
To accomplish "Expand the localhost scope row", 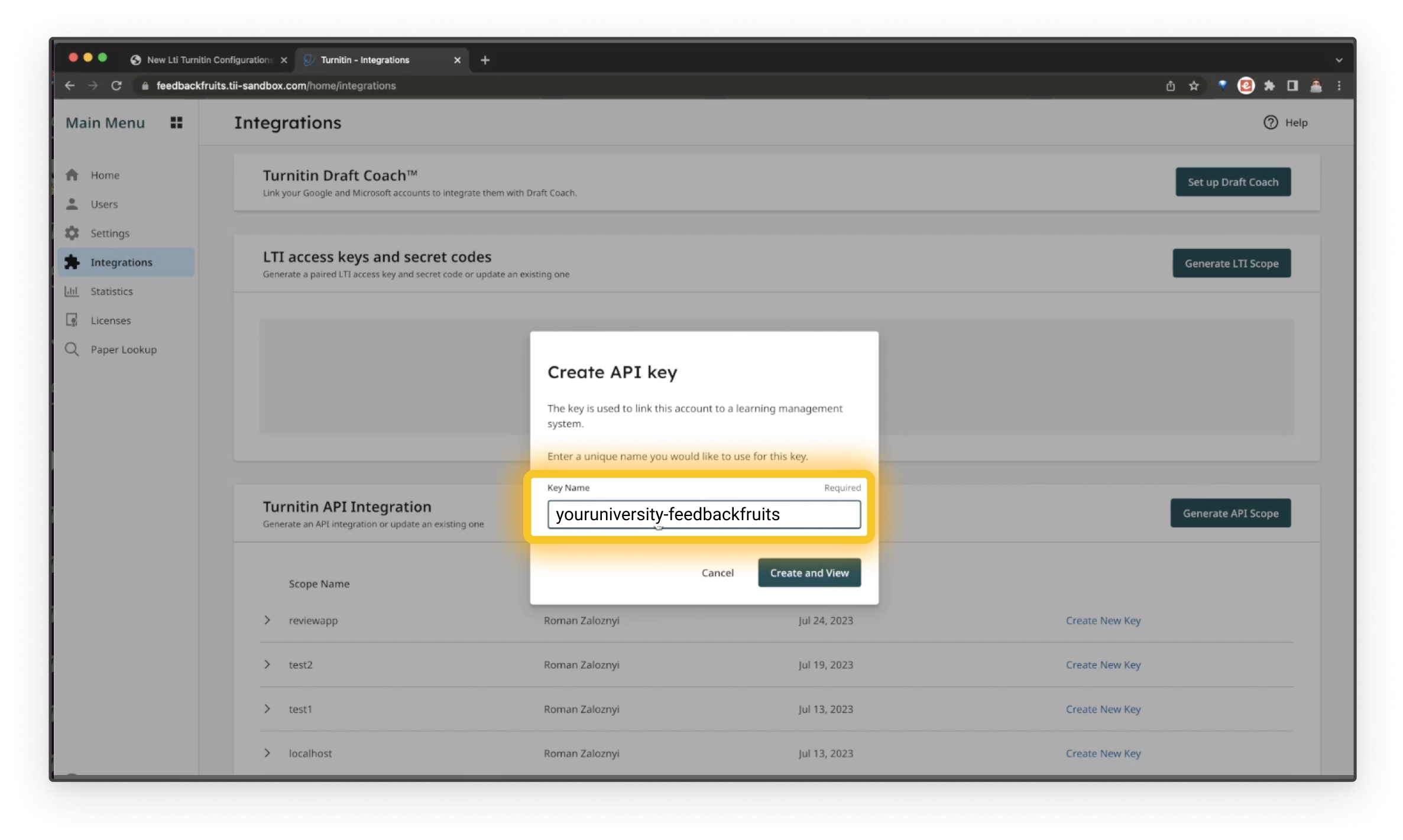I will tap(267, 753).
